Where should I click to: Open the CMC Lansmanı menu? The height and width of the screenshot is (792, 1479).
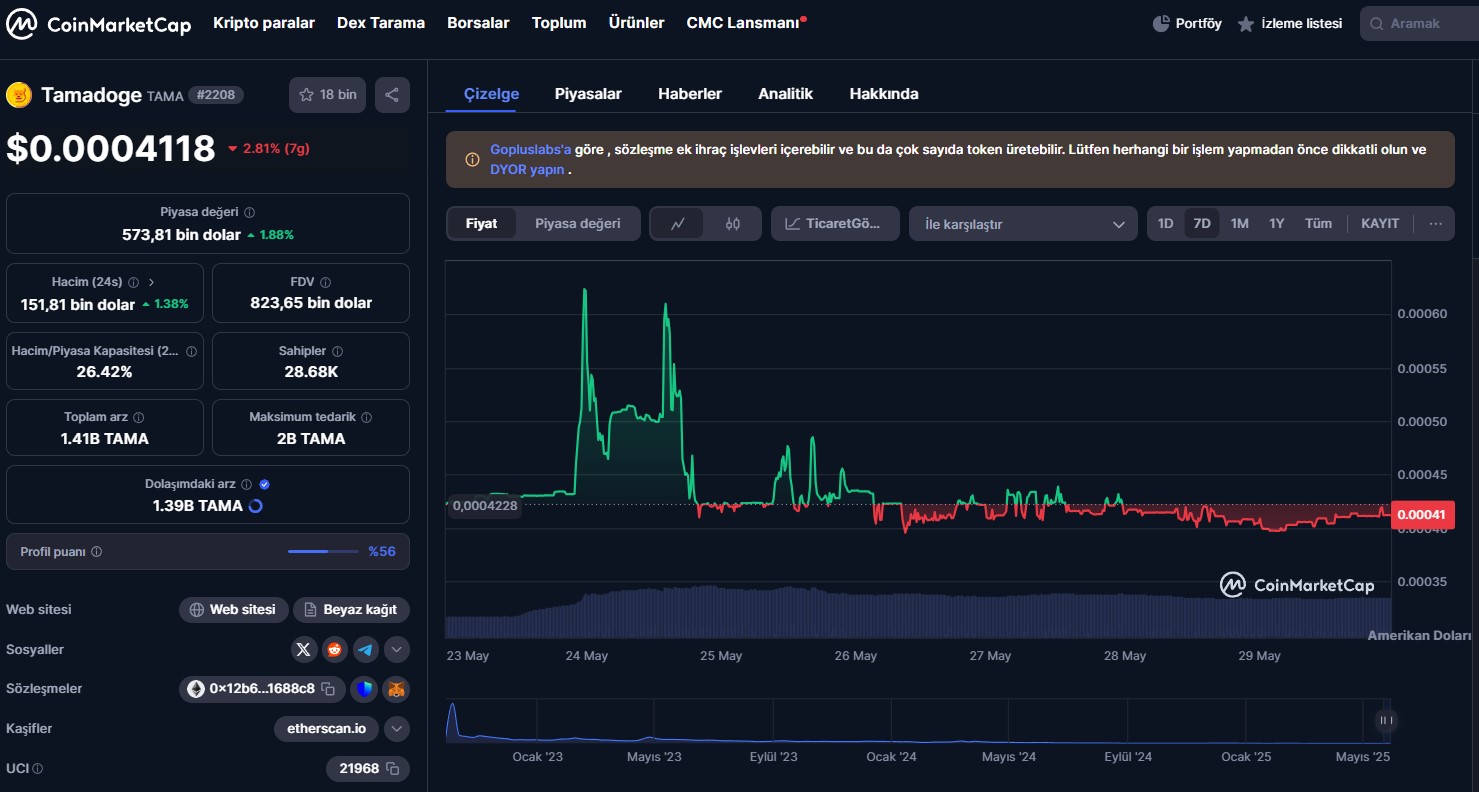pyautogui.click(x=742, y=23)
